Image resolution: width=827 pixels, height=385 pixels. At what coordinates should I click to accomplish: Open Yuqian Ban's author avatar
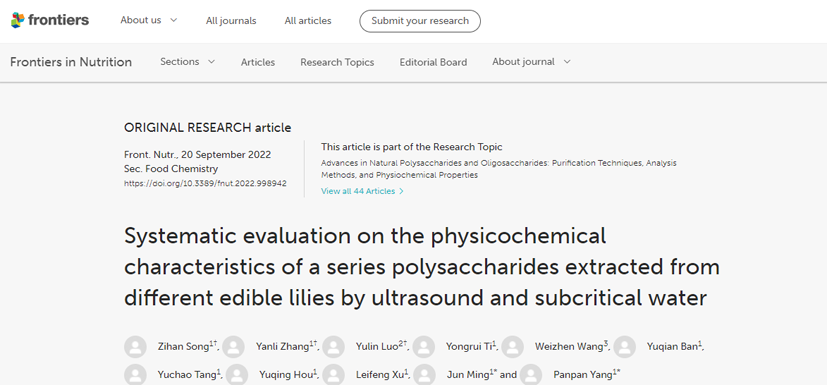point(625,347)
